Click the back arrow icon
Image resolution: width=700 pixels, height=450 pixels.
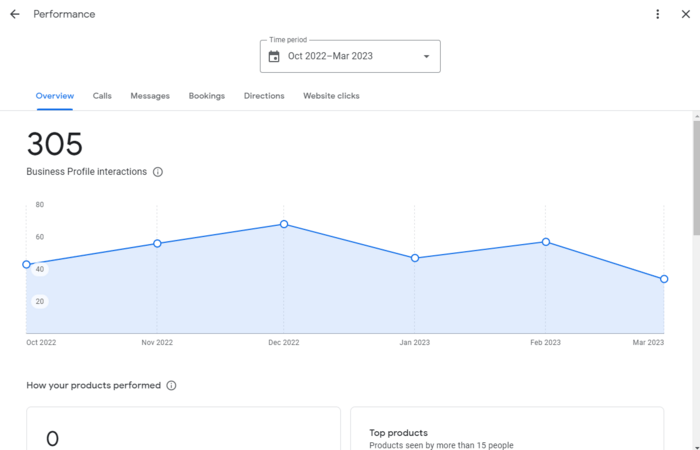pos(15,14)
